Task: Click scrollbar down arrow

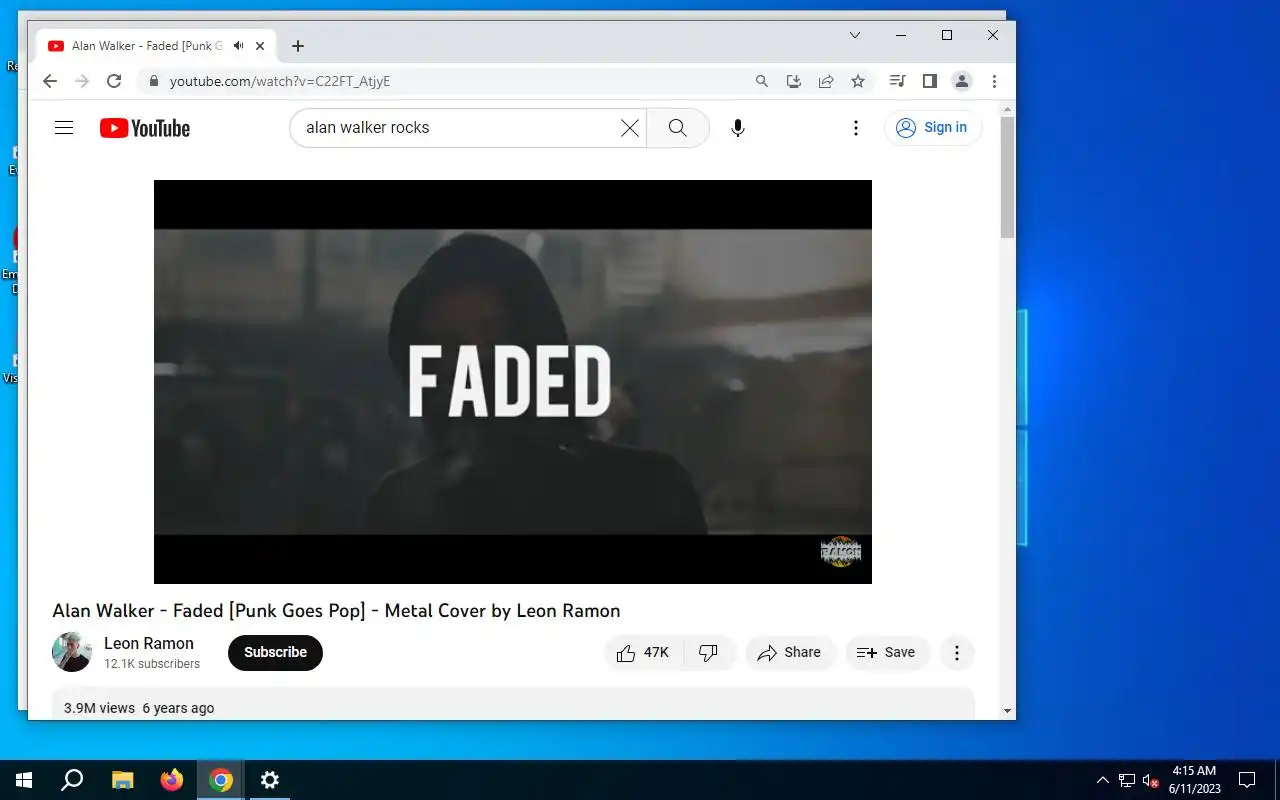Action: [x=1007, y=711]
